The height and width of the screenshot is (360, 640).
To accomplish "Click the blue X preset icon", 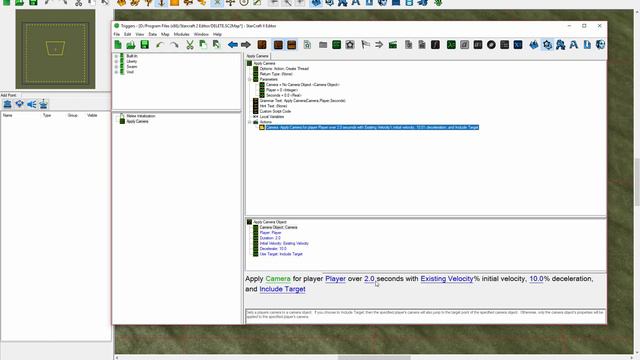I will coord(518,45).
